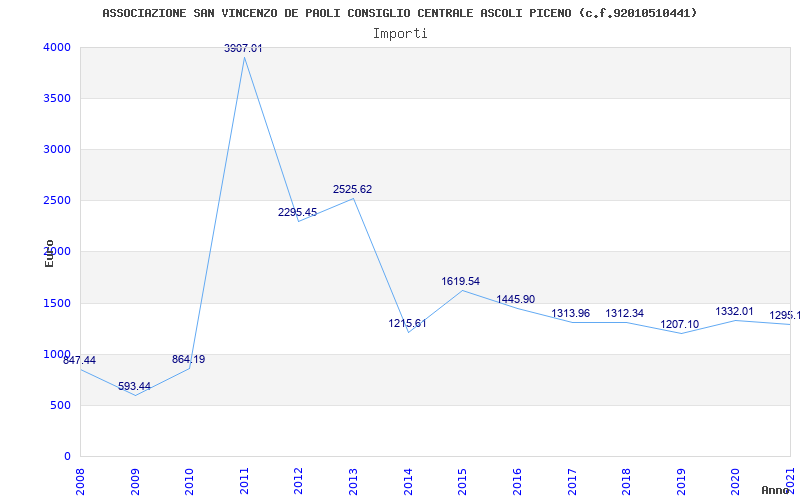This screenshot has width=800, height=500.
Task: Click the 1500 y-axis tick label
Action: [x=55, y=304]
